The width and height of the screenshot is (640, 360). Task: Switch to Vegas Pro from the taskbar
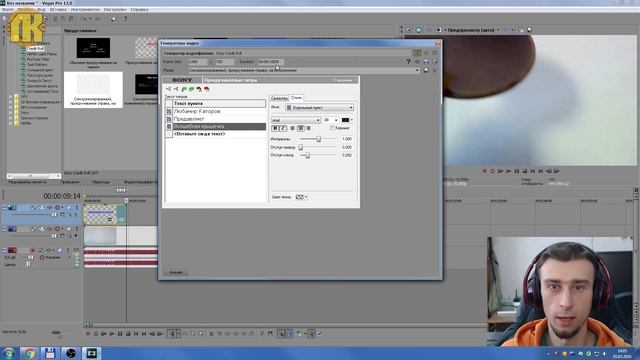click(x=91, y=353)
